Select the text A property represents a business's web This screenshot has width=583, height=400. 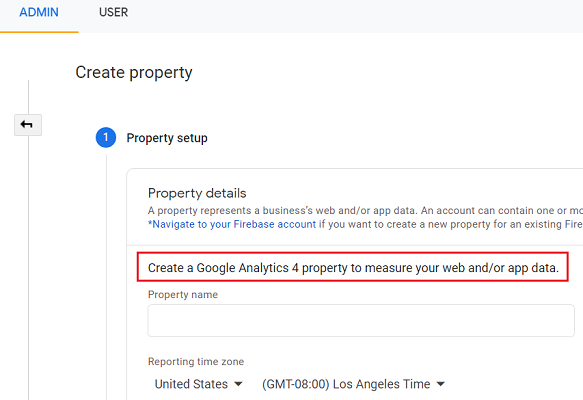pyautogui.click(x=242, y=210)
